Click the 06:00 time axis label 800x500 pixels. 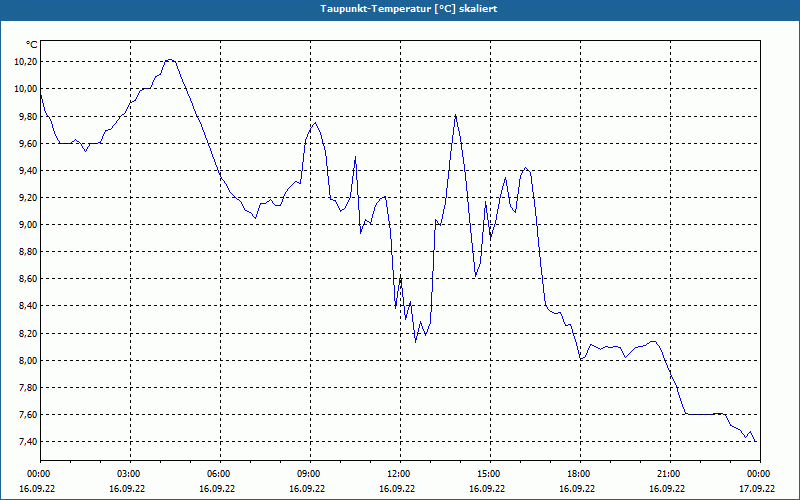point(220,474)
